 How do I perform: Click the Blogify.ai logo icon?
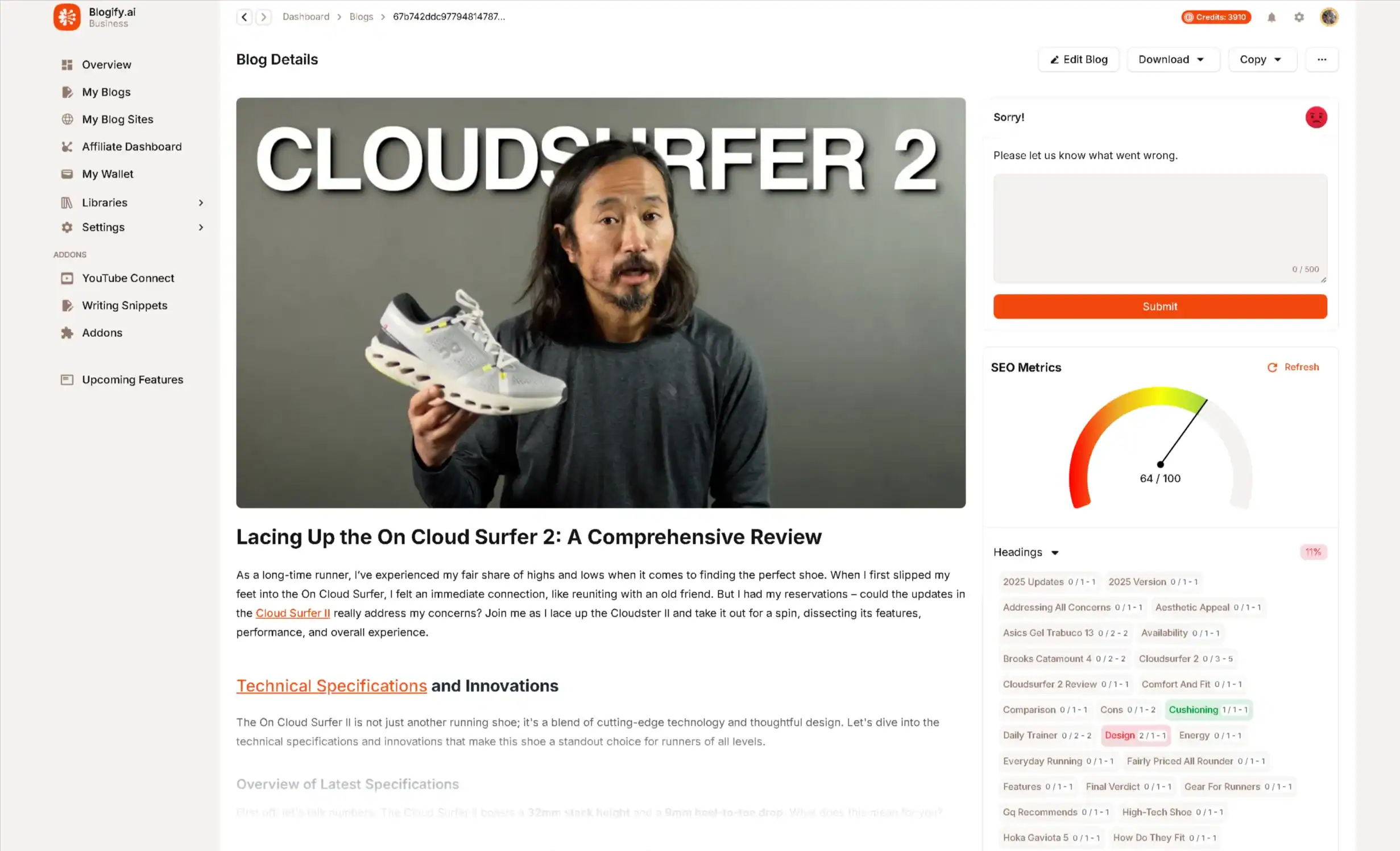[x=67, y=17]
